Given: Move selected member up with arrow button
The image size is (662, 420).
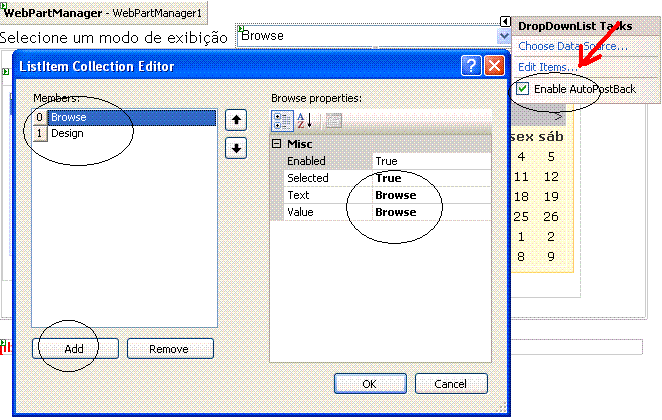Looking at the screenshot, I should 236,120.
